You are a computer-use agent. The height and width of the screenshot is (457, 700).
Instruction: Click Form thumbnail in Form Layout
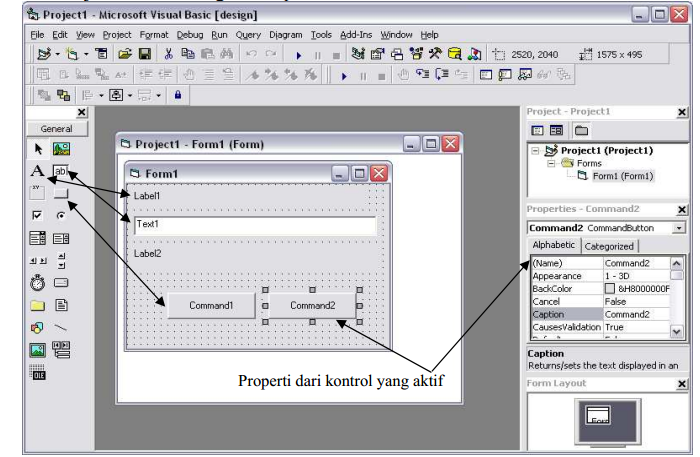[598, 415]
